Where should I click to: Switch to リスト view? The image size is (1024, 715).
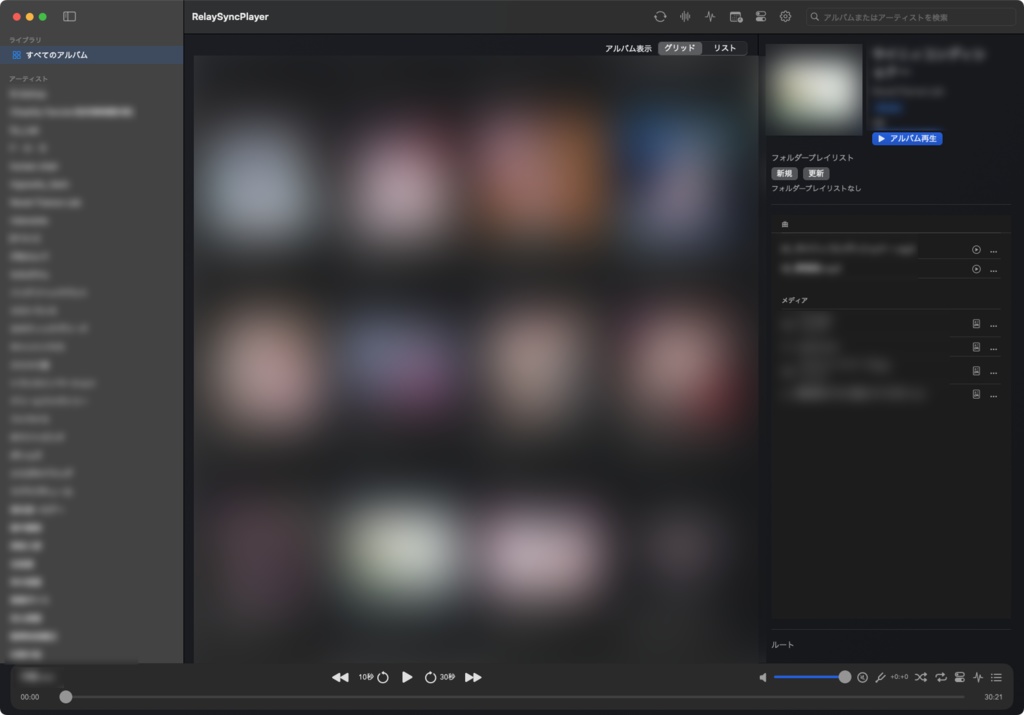(727, 47)
